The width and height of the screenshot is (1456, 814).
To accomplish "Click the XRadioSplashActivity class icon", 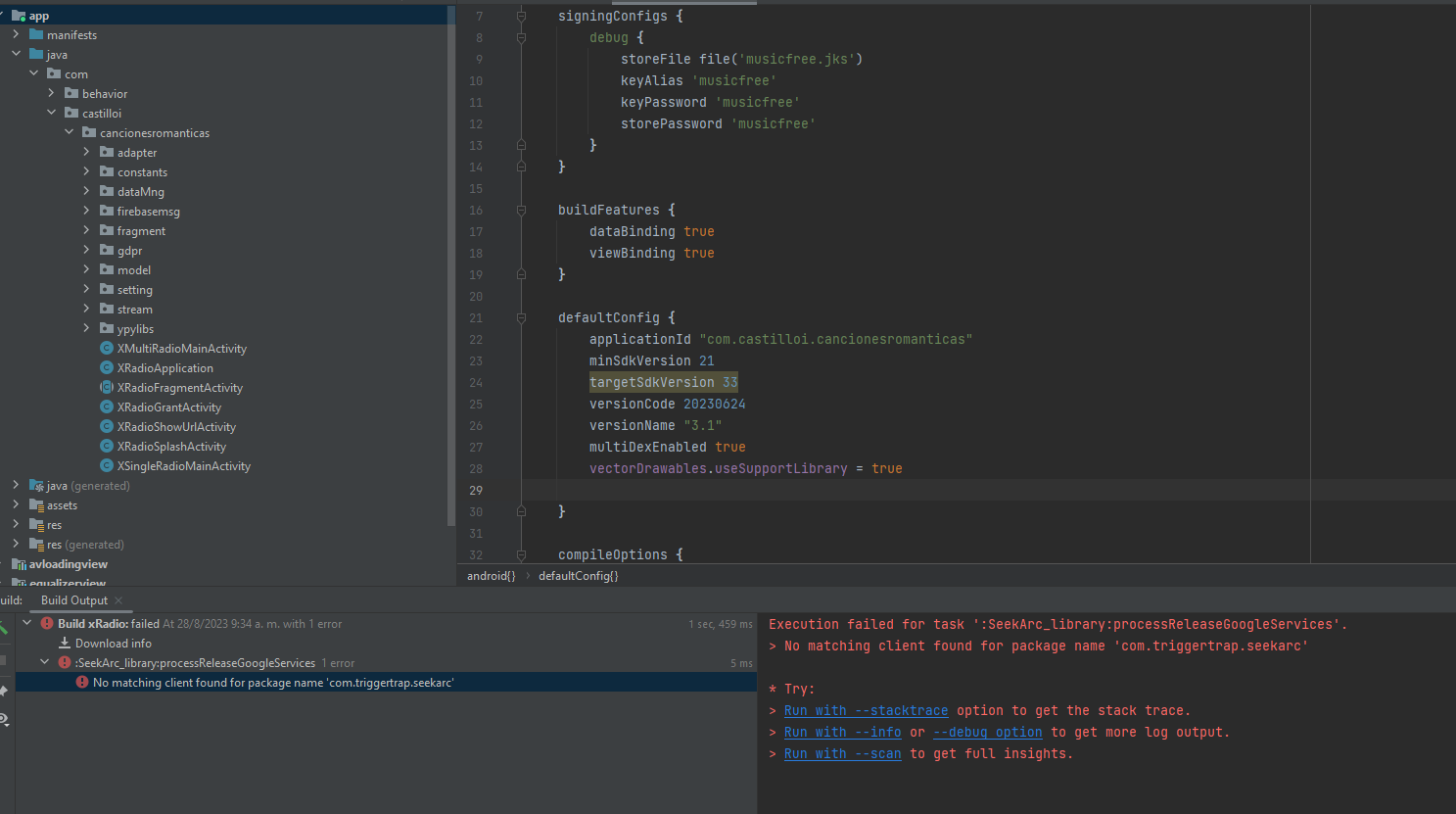I will (107, 446).
